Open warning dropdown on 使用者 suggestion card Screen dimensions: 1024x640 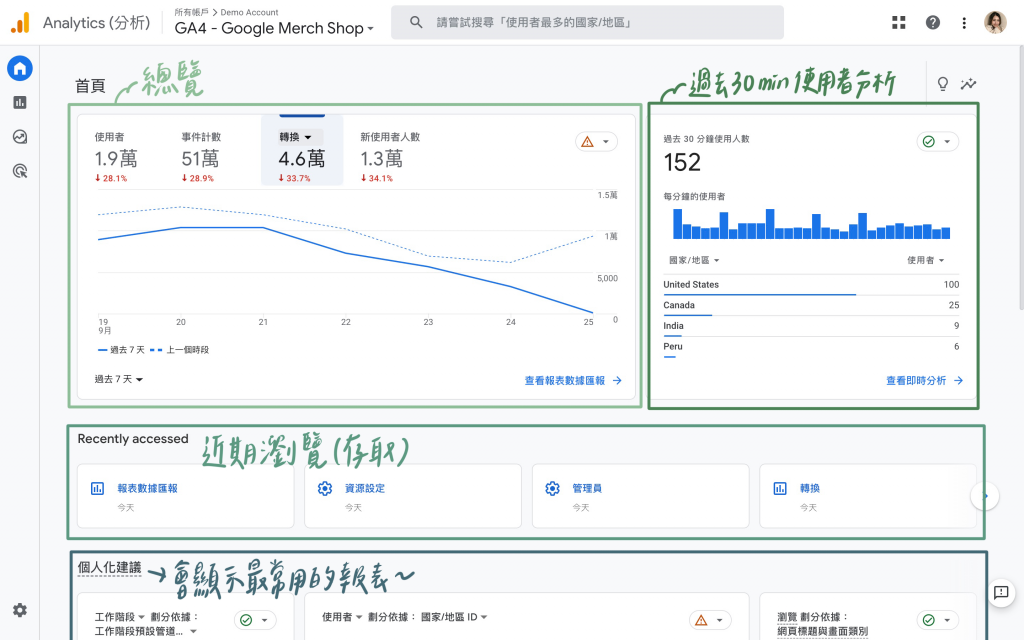[710, 620]
